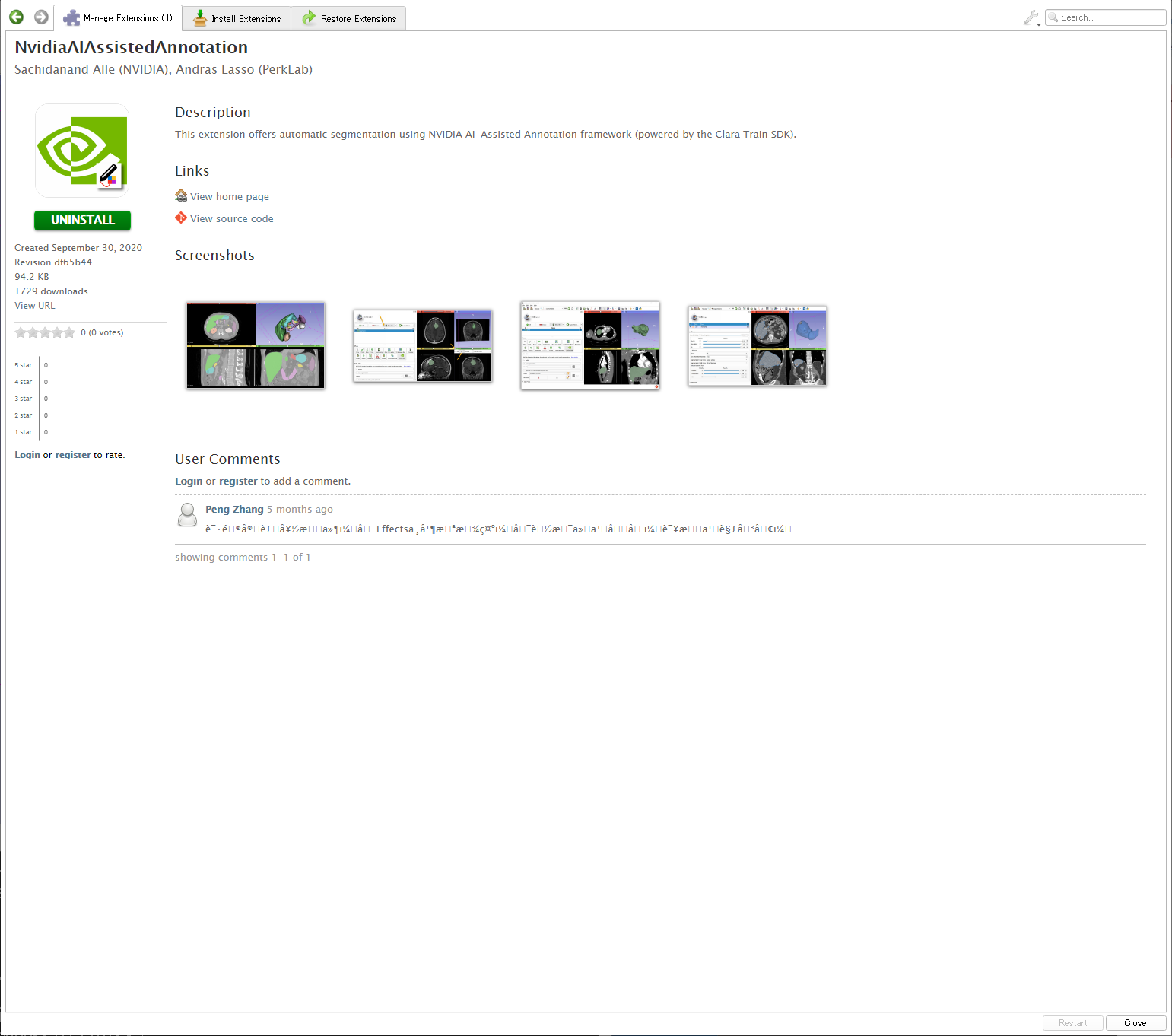Go forward with the right arrow icon

pyautogui.click(x=41, y=17)
